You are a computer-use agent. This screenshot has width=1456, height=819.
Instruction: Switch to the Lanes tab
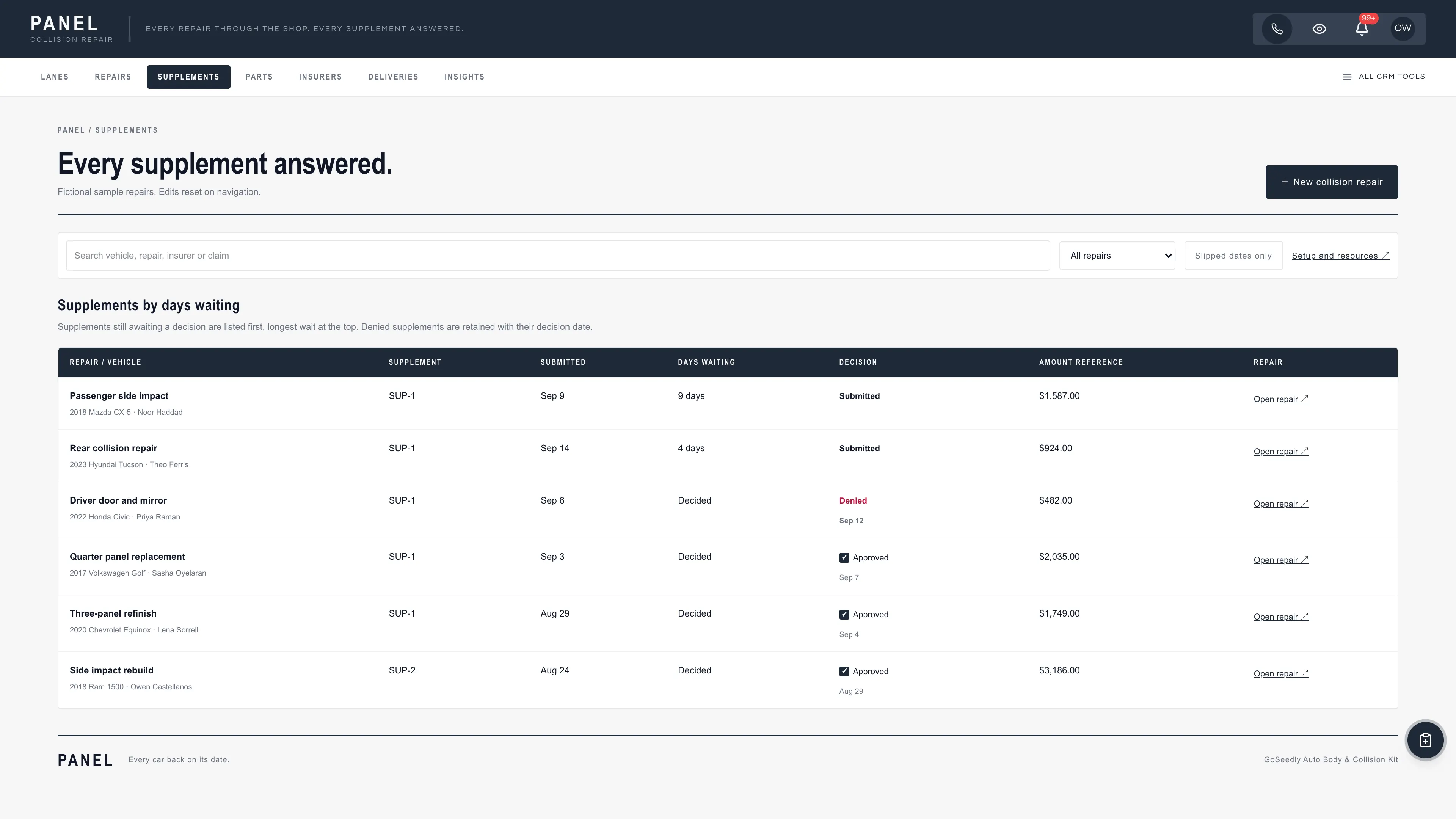click(55, 77)
